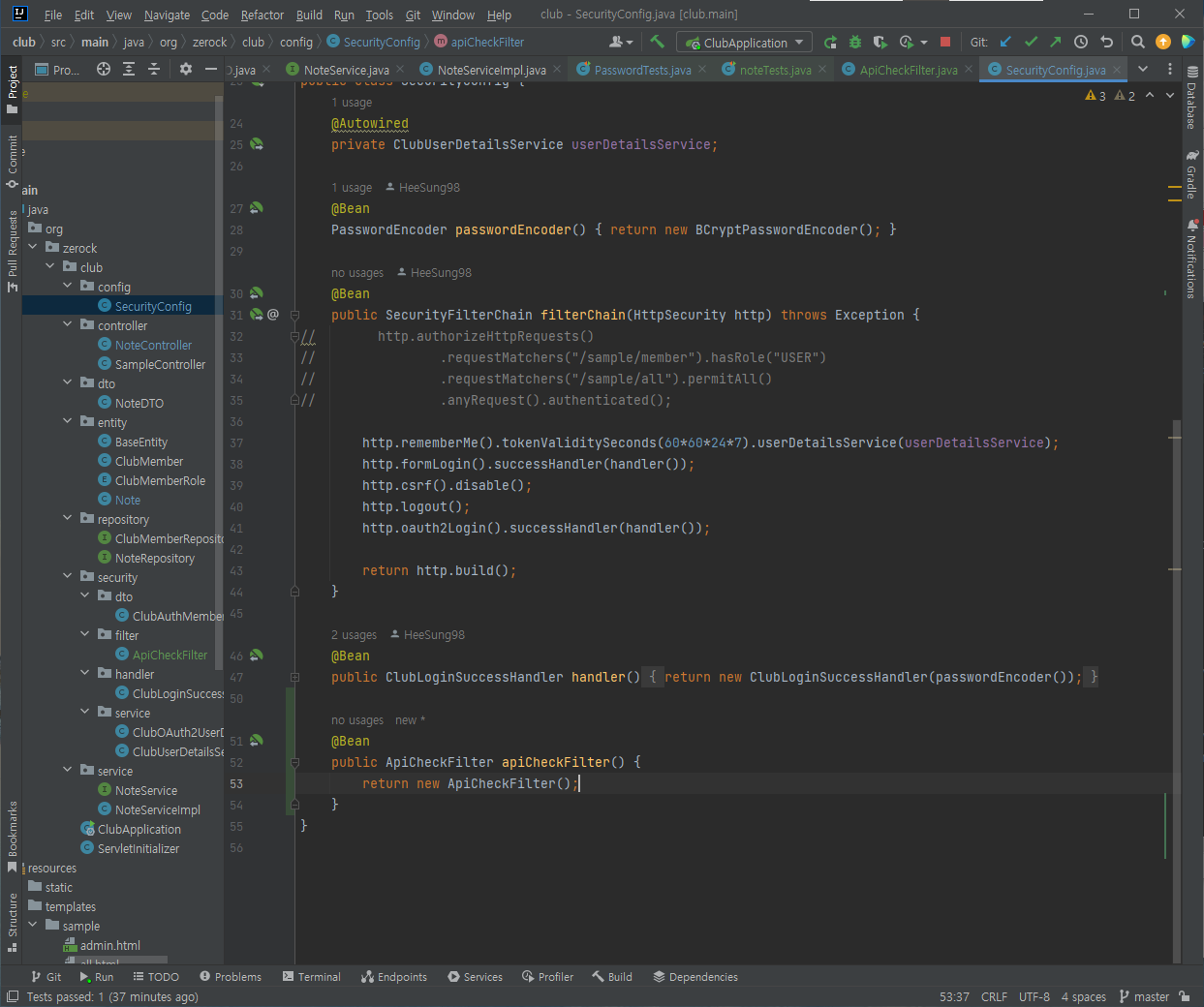Click the Git Commit green checkmark
Screen dimensions: 1204x1007
click(1031, 42)
